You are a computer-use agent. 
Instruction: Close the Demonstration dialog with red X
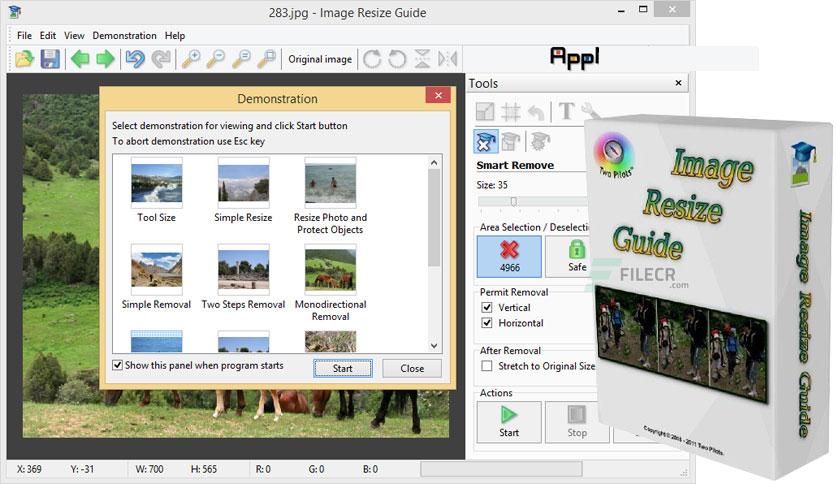coord(438,95)
